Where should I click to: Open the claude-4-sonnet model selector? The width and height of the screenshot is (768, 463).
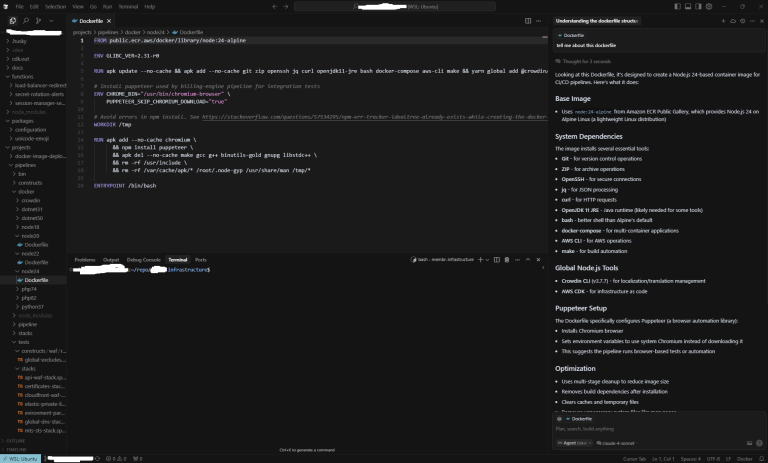(x=616, y=441)
